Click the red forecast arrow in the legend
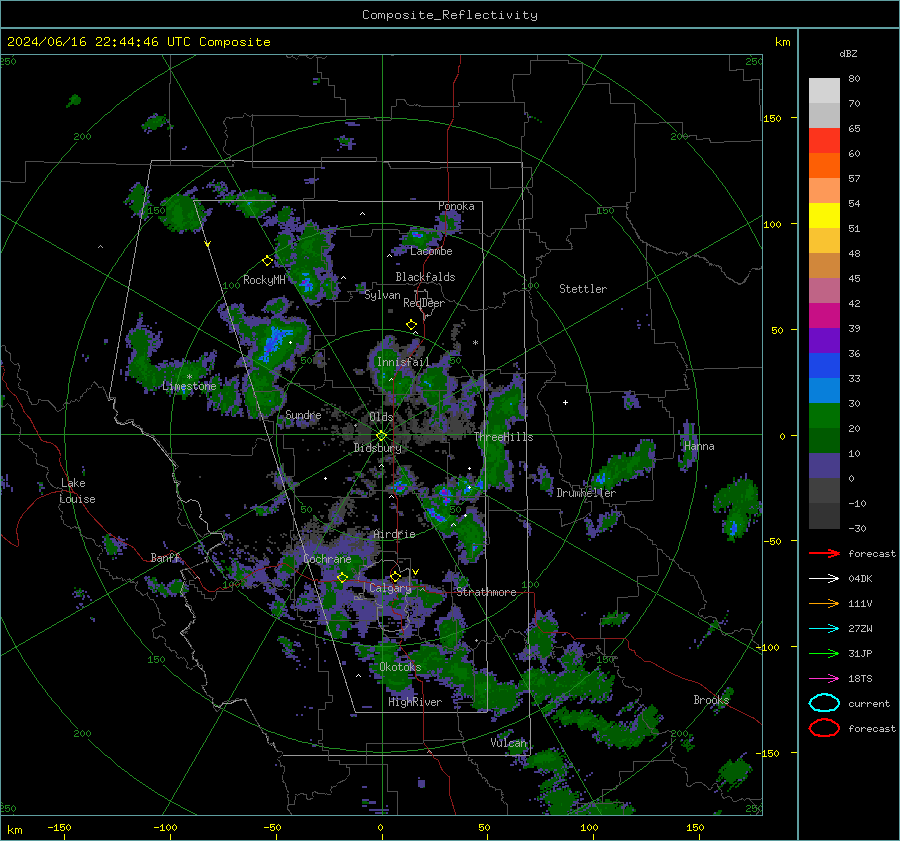 (x=824, y=553)
